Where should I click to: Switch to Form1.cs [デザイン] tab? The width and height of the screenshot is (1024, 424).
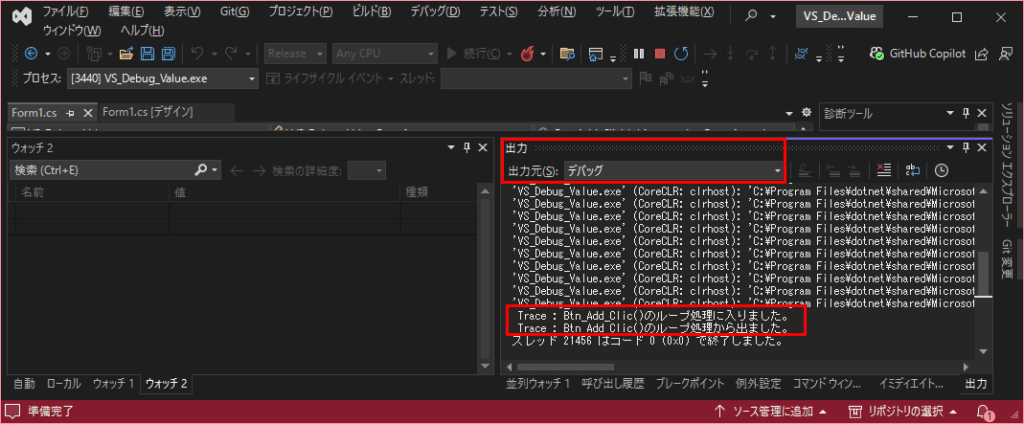pos(148,112)
